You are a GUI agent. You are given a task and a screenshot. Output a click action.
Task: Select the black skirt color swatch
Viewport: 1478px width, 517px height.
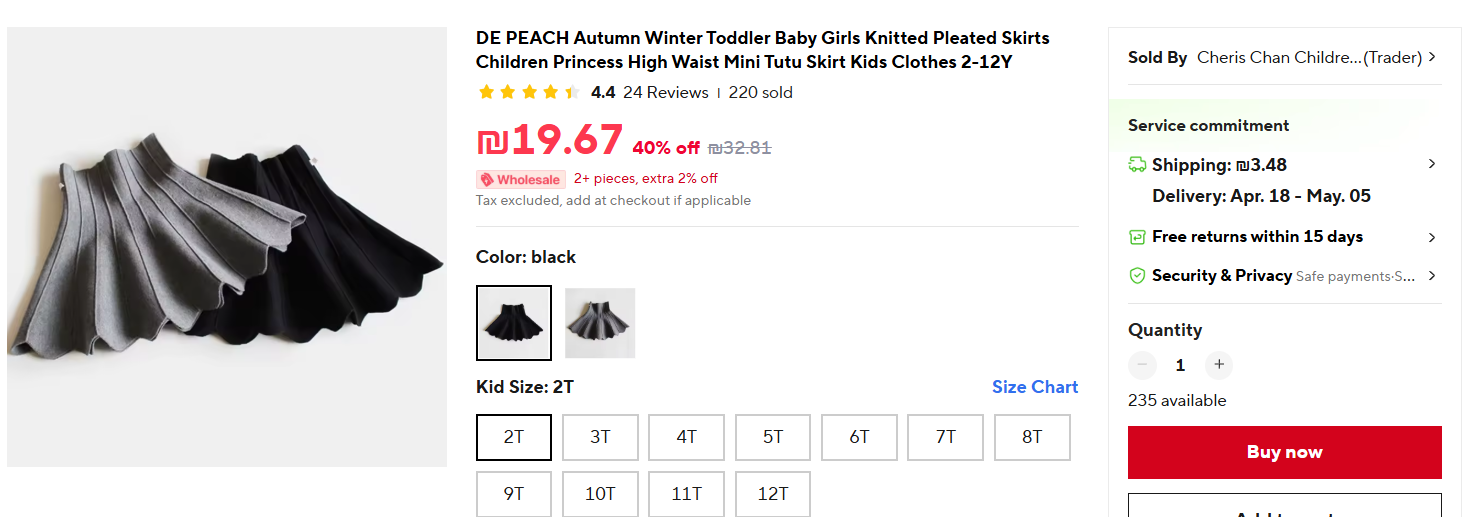[514, 323]
